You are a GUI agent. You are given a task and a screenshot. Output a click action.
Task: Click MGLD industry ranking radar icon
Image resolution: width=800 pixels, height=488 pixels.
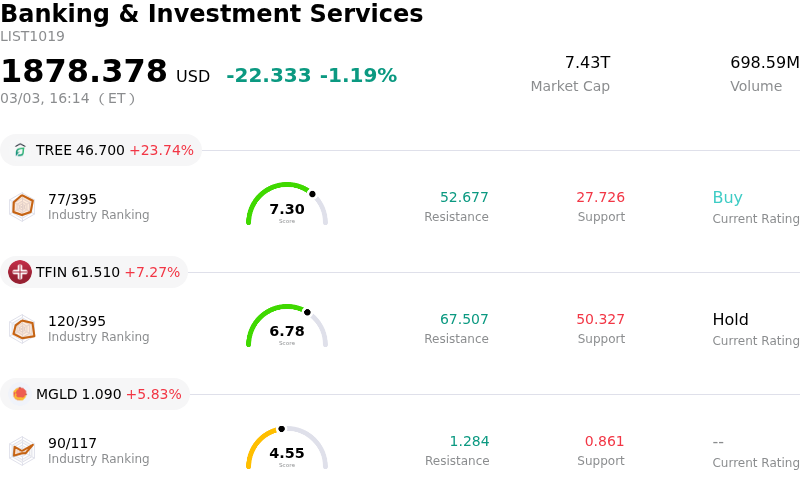(22, 450)
